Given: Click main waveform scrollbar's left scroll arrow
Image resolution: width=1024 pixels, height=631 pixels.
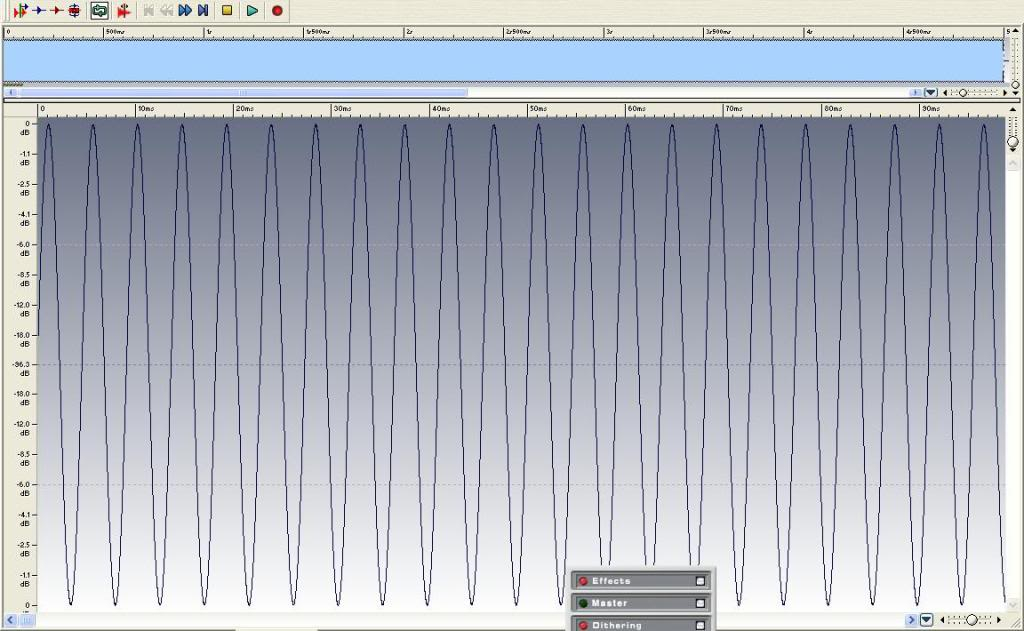Looking at the screenshot, I should [x=10, y=620].
